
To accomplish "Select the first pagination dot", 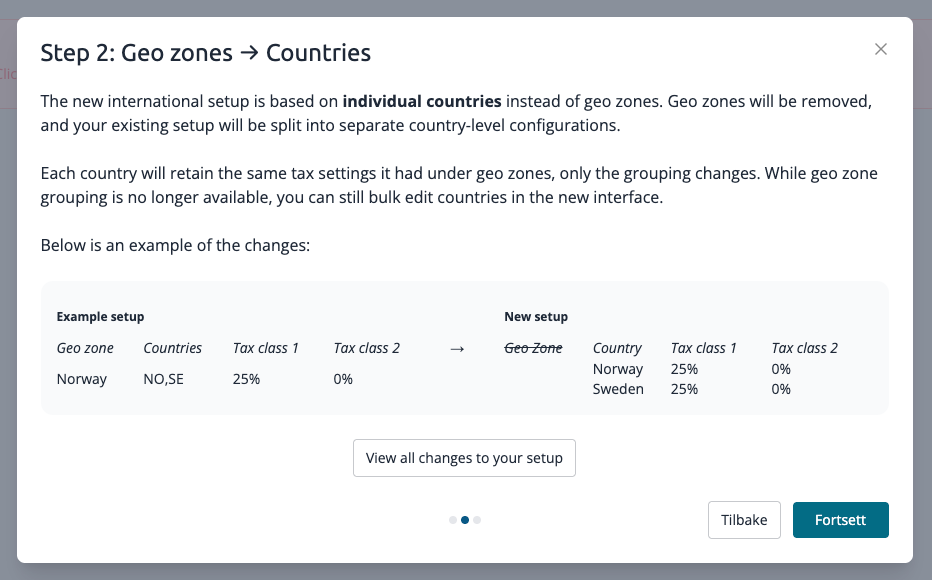I will click(x=453, y=520).
